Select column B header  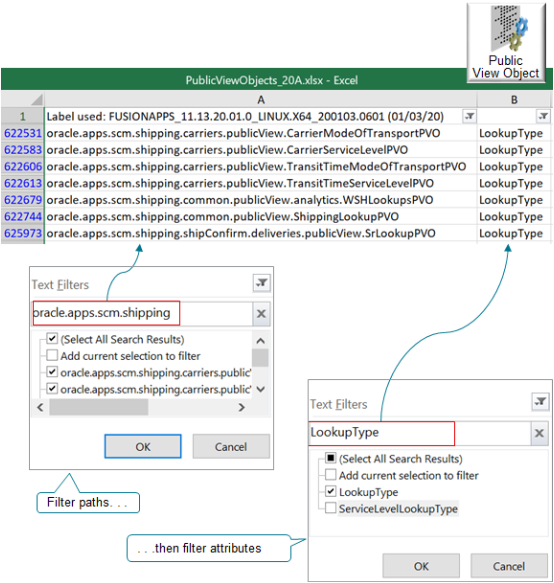coord(514,99)
